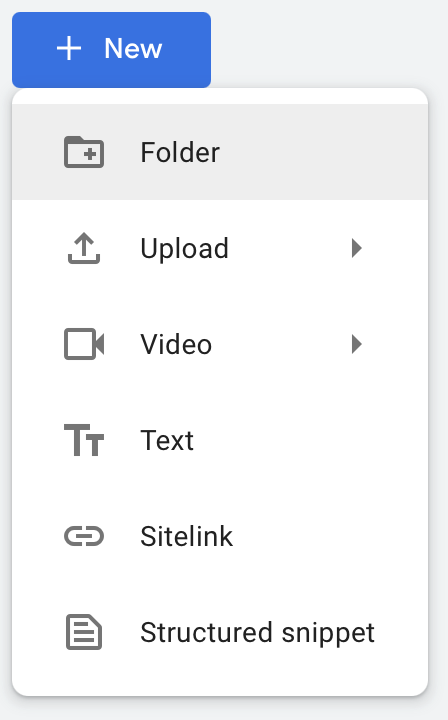Pick the Video menu entry label
Image resolution: width=448 pixels, height=720 pixels.
(x=176, y=344)
